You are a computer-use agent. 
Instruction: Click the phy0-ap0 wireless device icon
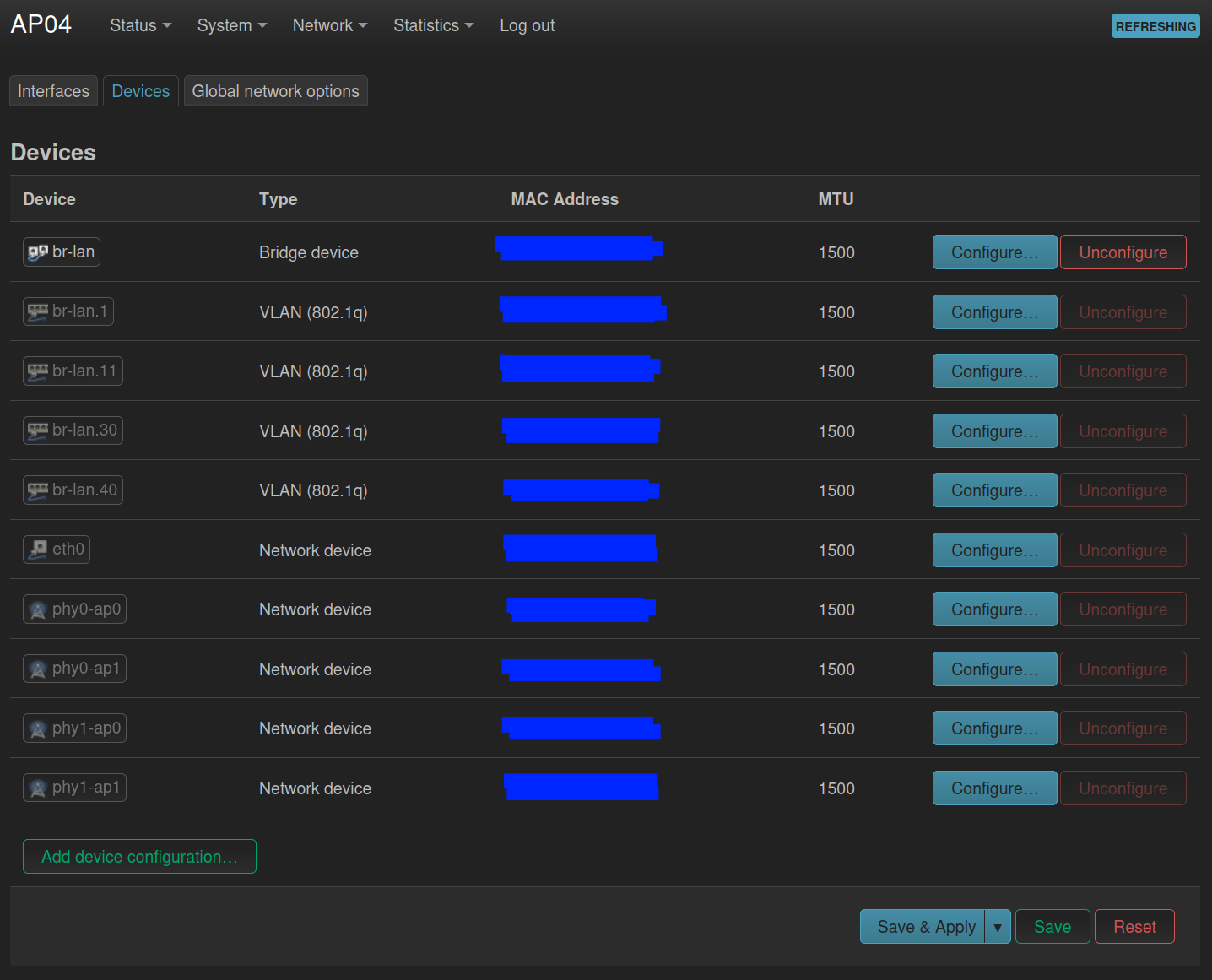click(38, 609)
